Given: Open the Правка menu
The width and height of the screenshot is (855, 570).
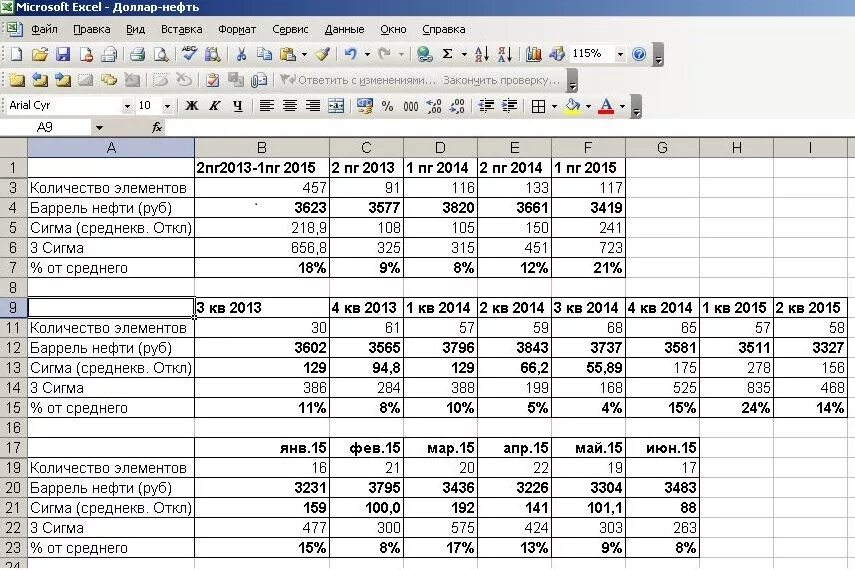Looking at the screenshot, I should click(x=92, y=29).
